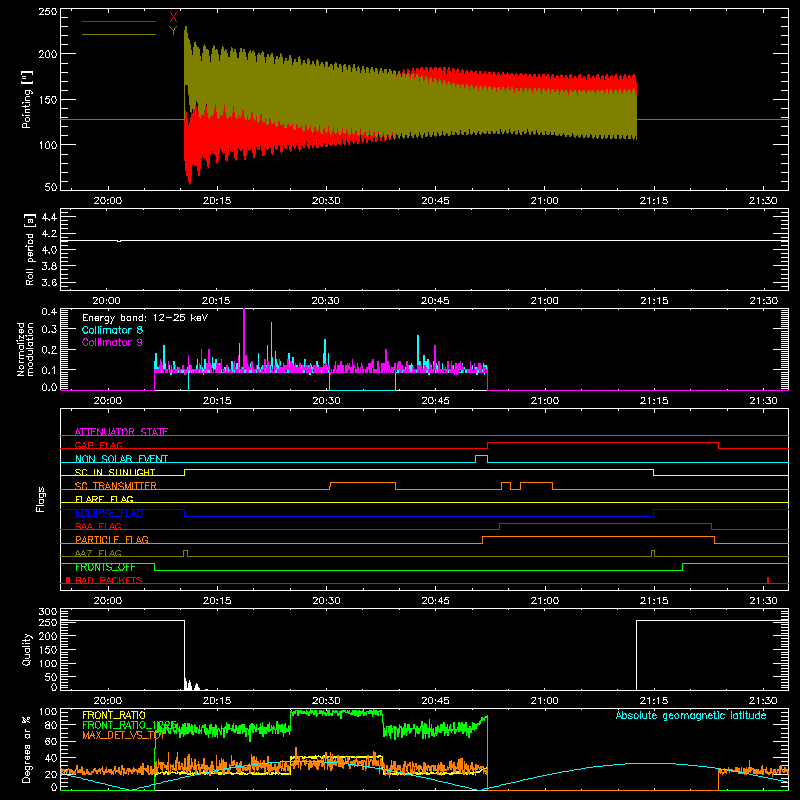The height and width of the screenshot is (800, 800).
Task: Click the 20:30 tick under Roll period plot
Action: click(x=326, y=301)
